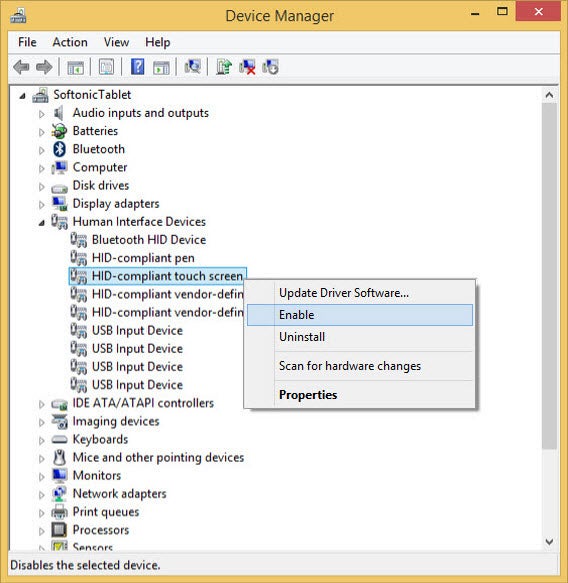
Task: Click the Forward arrow toolbar icon
Action: 44,67
